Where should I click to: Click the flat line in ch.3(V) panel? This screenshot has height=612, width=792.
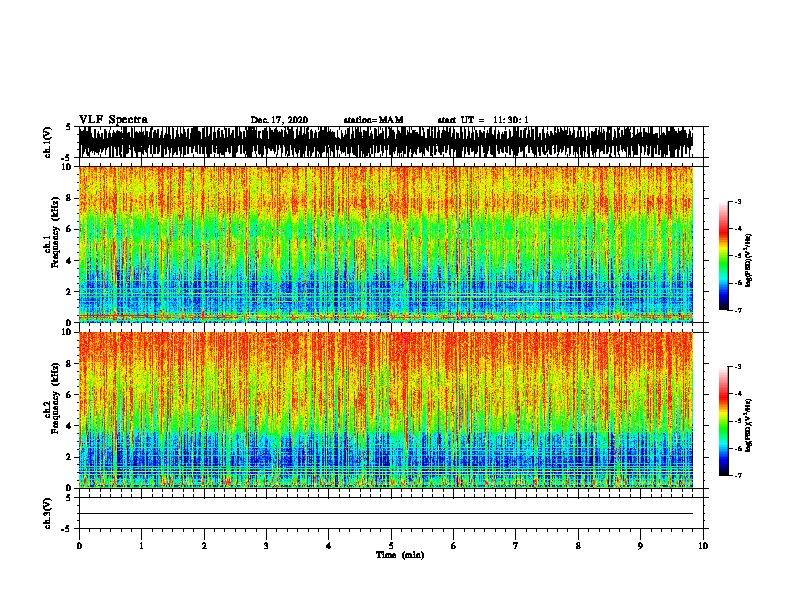tap(386, 514)
